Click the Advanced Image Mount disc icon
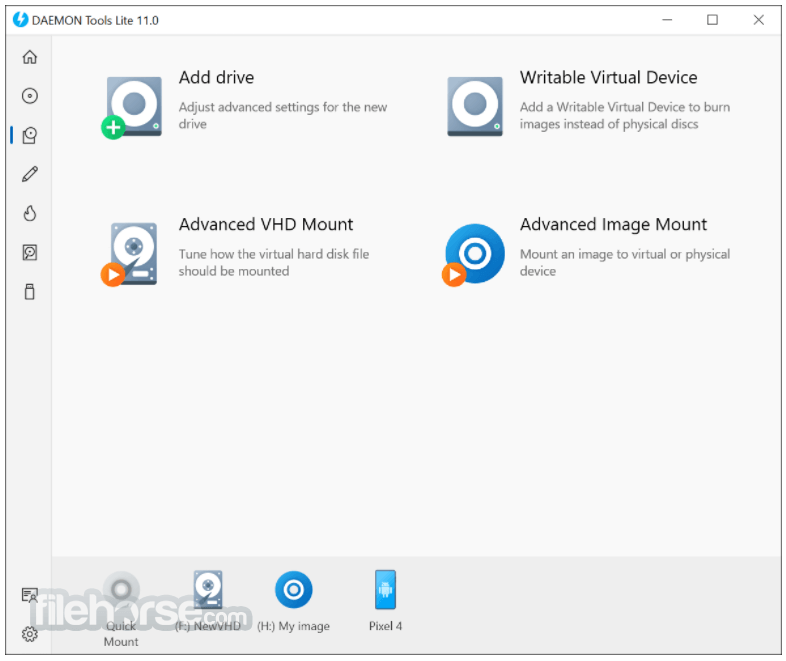This screenshot has height=661, width=786. 473,254
